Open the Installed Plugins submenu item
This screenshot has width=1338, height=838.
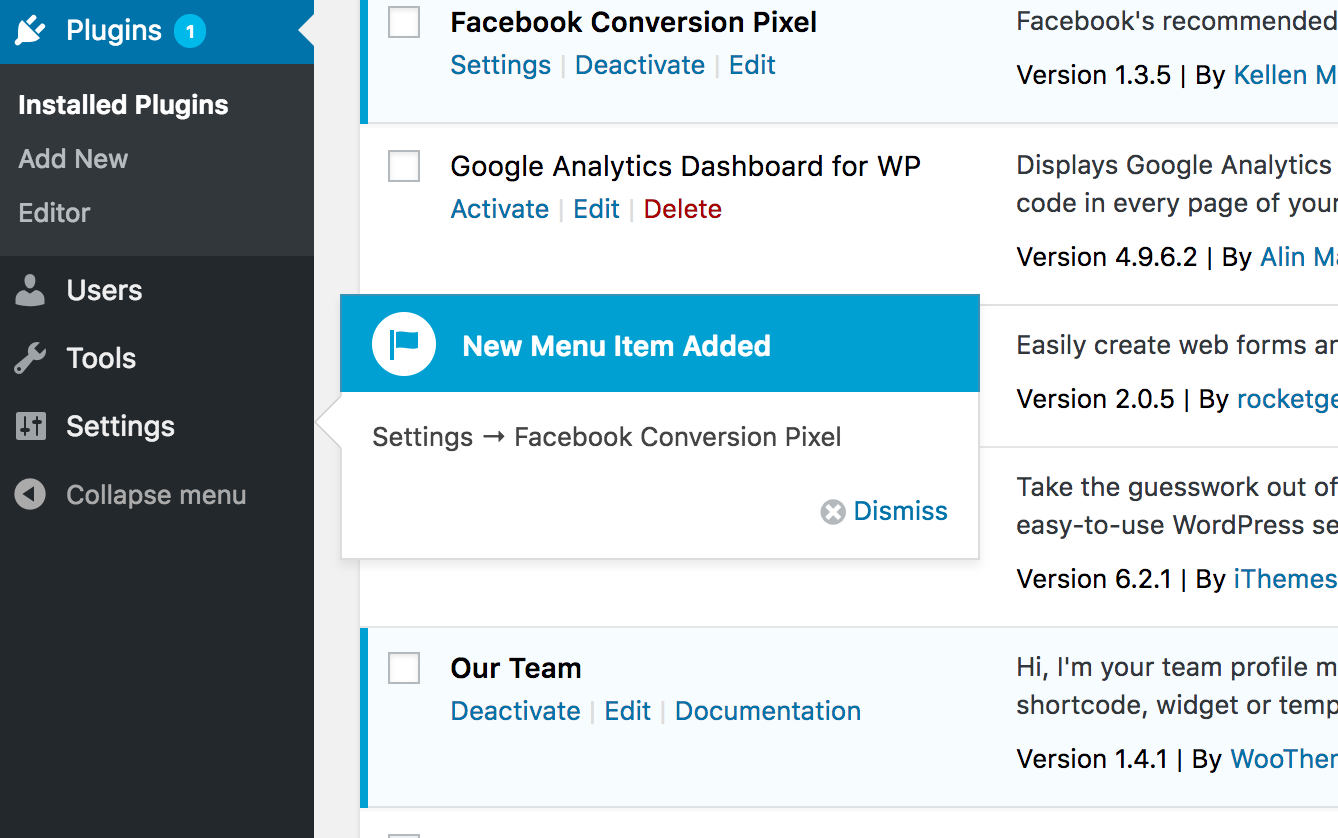123,105
